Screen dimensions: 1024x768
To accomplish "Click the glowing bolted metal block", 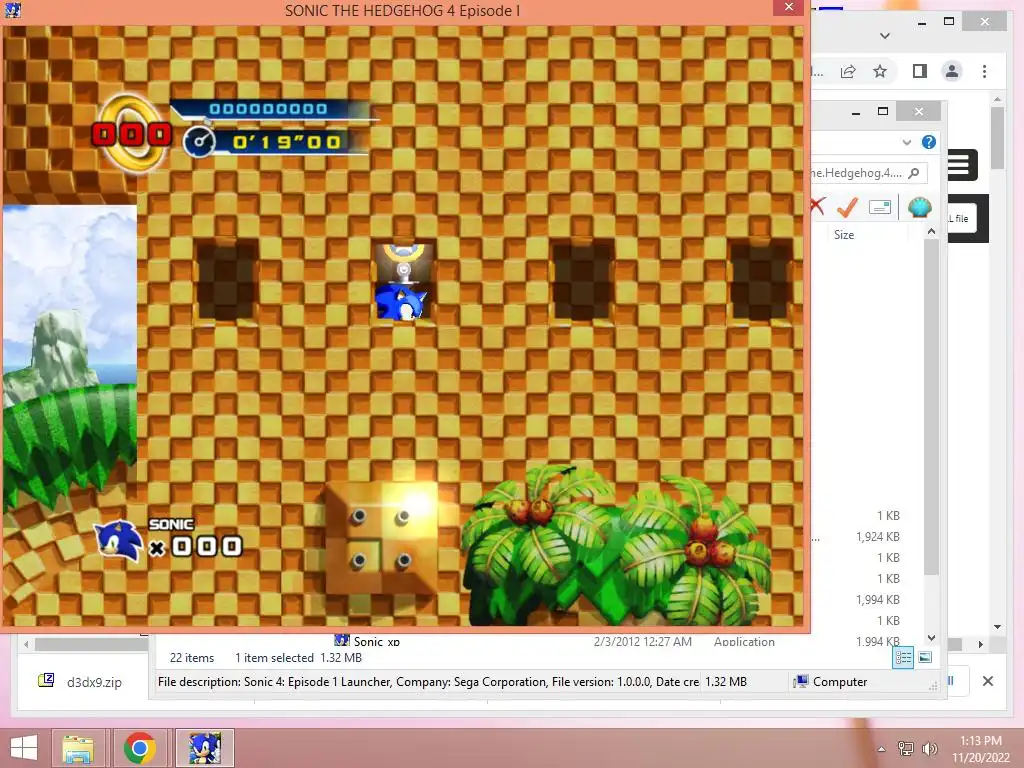I will (x=381, y=537).
